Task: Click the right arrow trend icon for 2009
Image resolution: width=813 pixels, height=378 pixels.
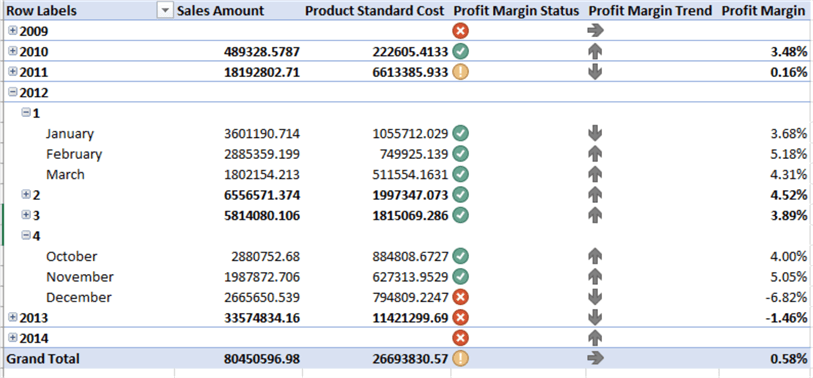Action: (x=595, y=31)
